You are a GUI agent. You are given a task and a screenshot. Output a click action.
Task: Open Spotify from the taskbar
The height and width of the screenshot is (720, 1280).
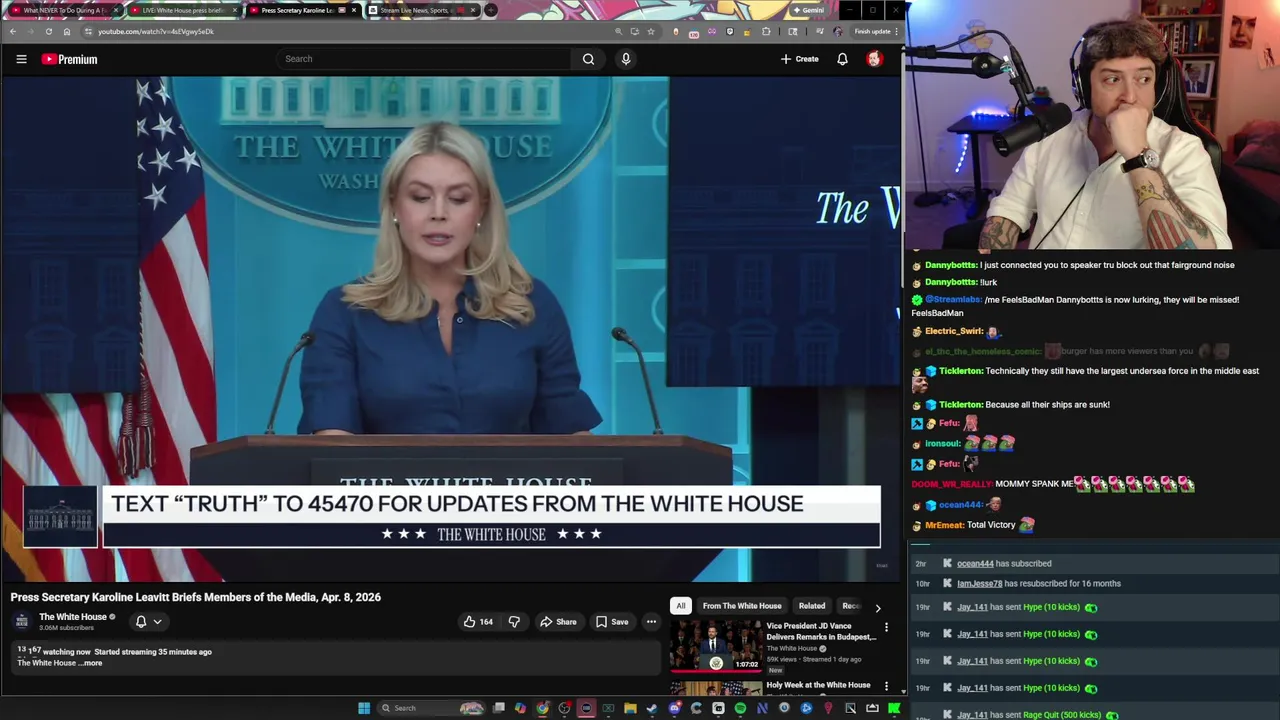740,708
